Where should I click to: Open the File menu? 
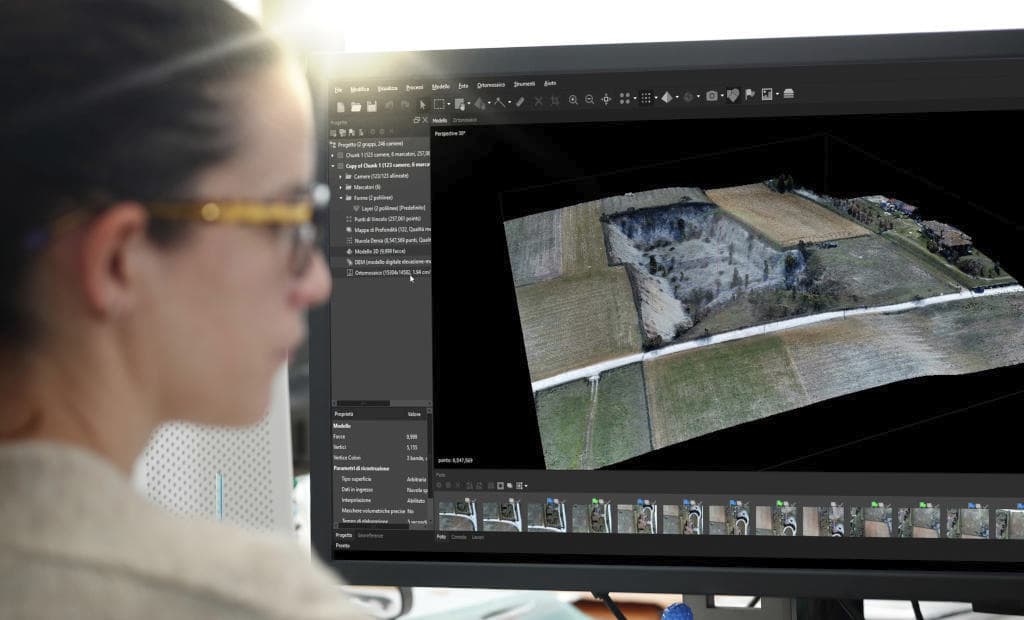(338, 90)
